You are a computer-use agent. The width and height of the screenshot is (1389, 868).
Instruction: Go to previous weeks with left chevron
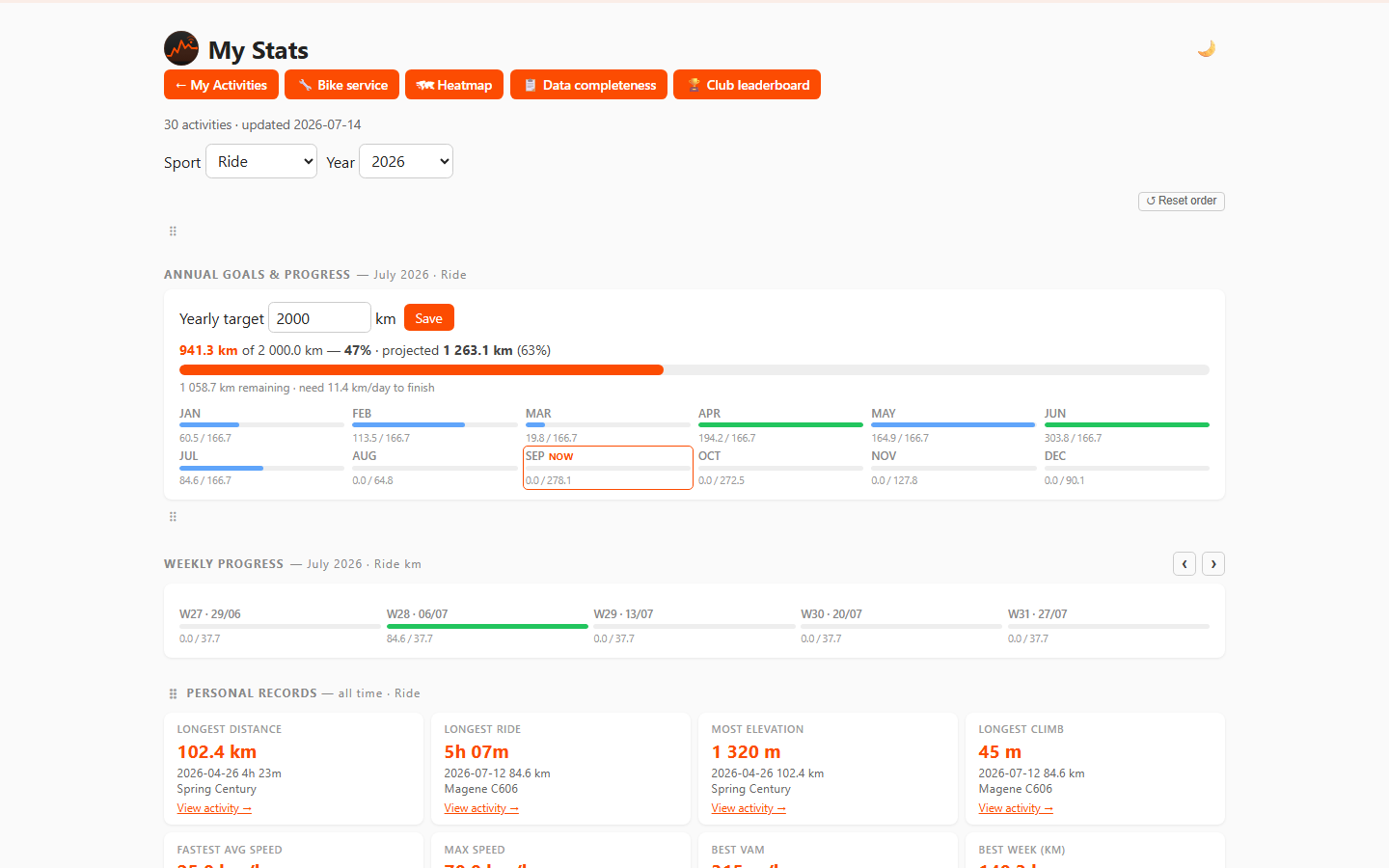tap(1185, 563)
